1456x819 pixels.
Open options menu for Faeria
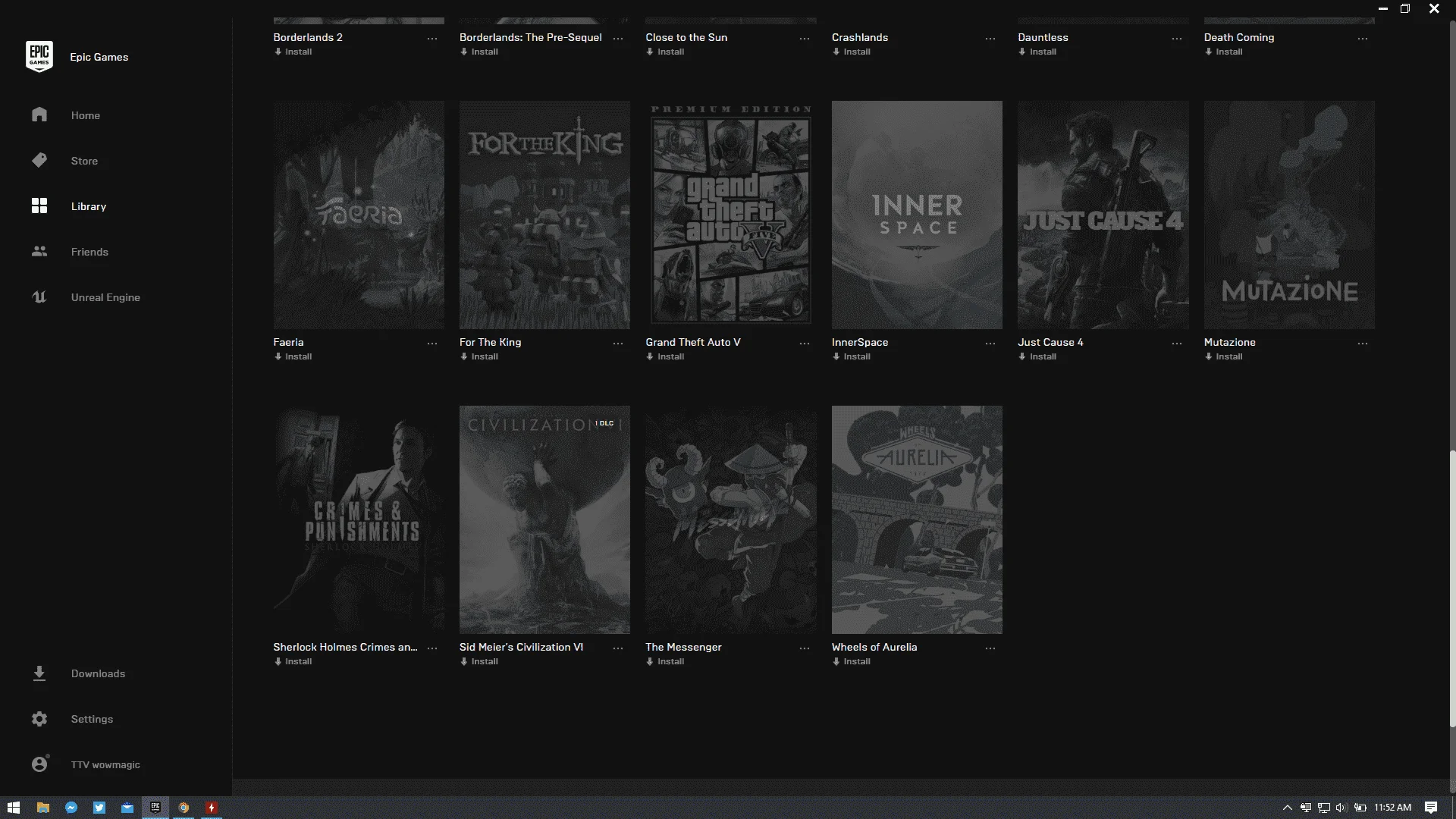432,344
